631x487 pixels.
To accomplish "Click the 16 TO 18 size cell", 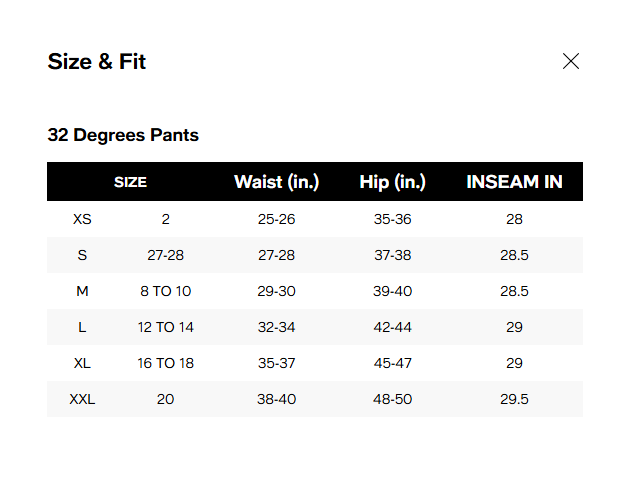I will (x=165, y=363).
